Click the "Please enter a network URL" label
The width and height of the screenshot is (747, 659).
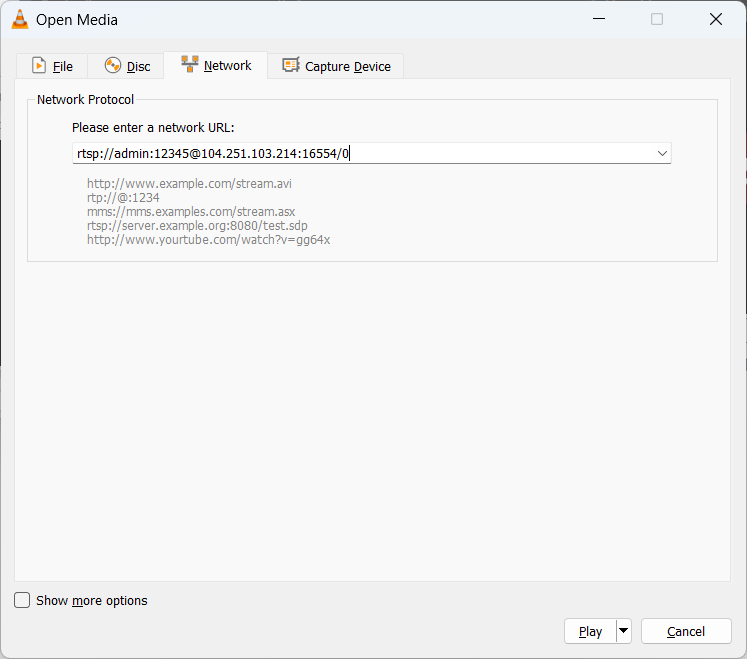point(153,127)
